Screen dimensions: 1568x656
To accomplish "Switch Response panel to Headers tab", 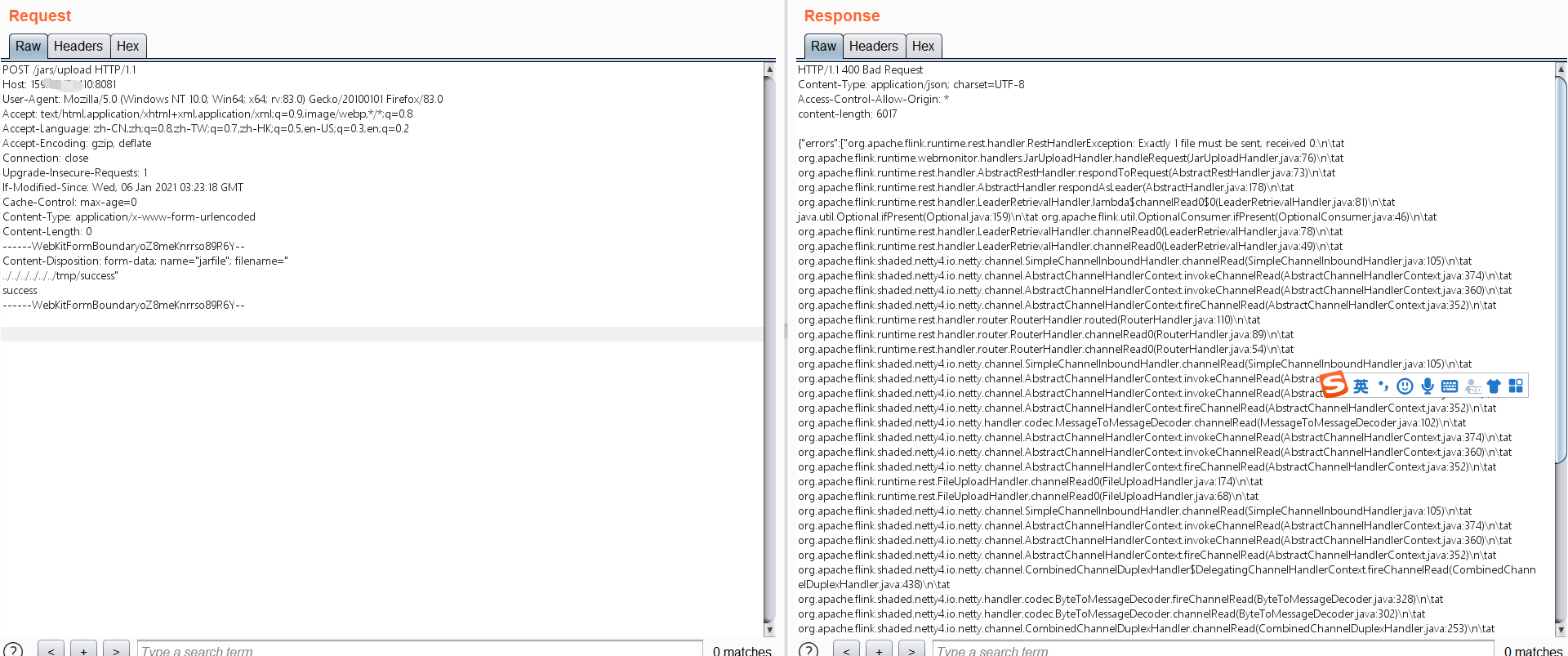I will point(874,47).
